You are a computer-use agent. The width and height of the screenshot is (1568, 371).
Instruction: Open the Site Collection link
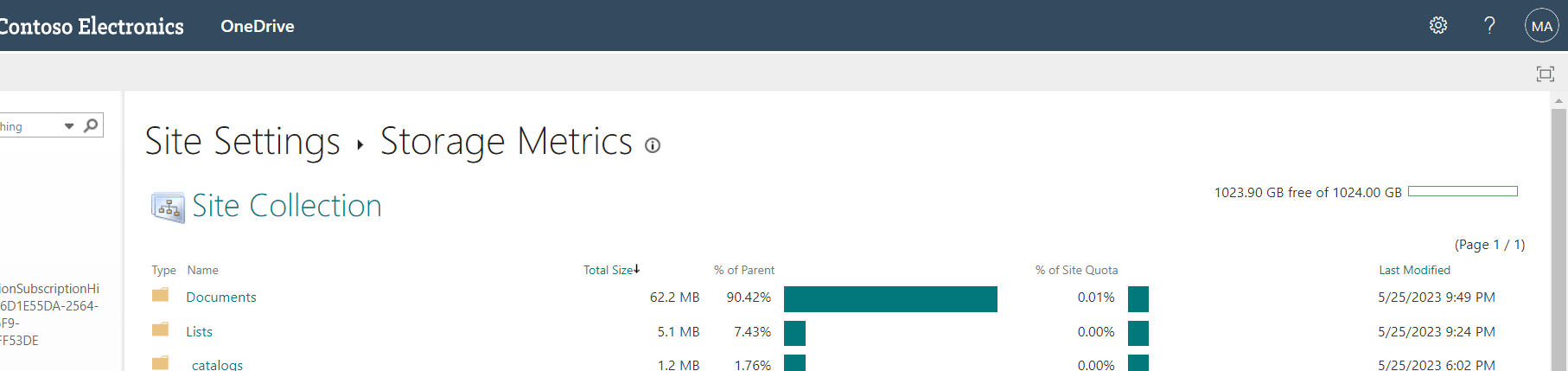coord(286,206)
